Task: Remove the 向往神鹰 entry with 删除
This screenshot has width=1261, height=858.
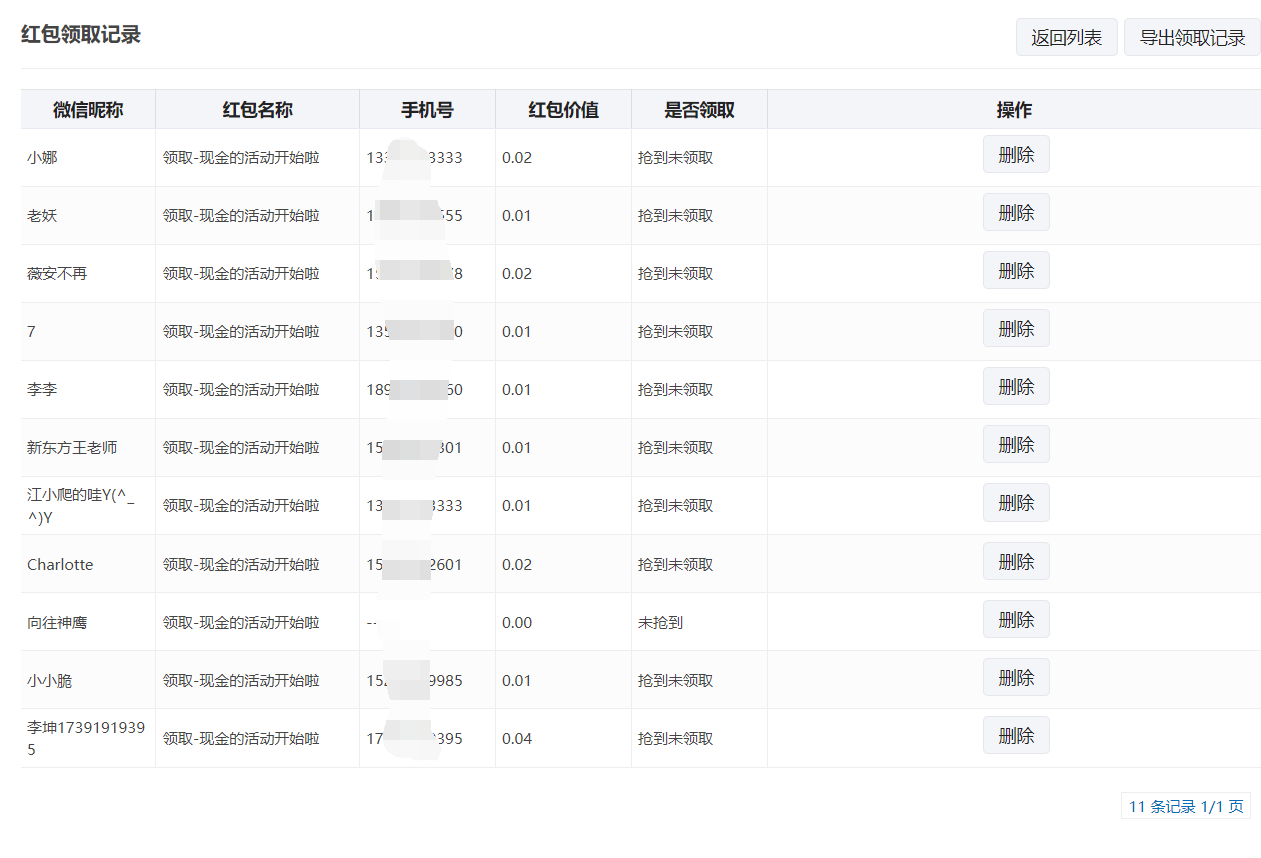Action: 1016,620
